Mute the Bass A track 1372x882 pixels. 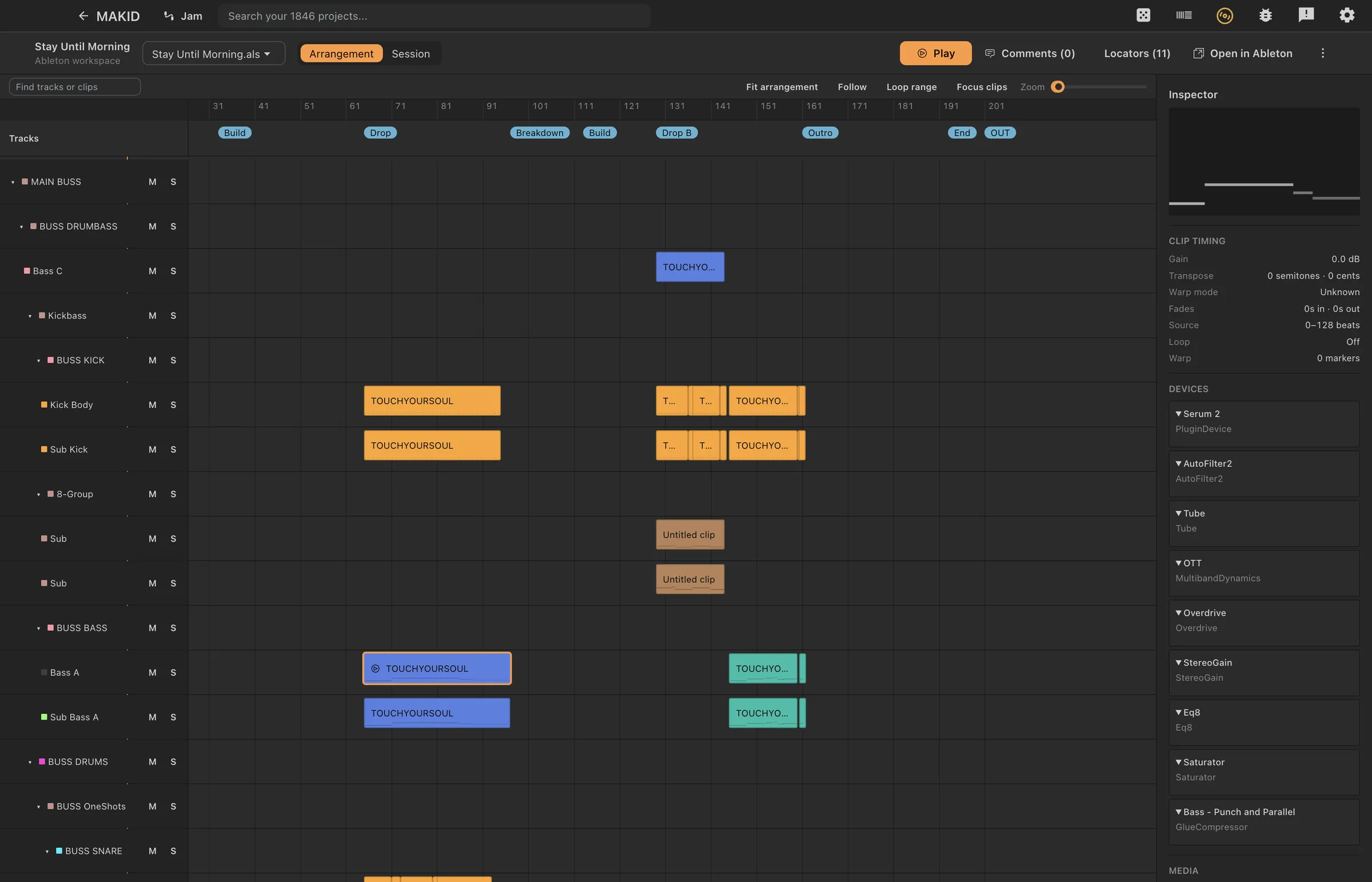152,673
